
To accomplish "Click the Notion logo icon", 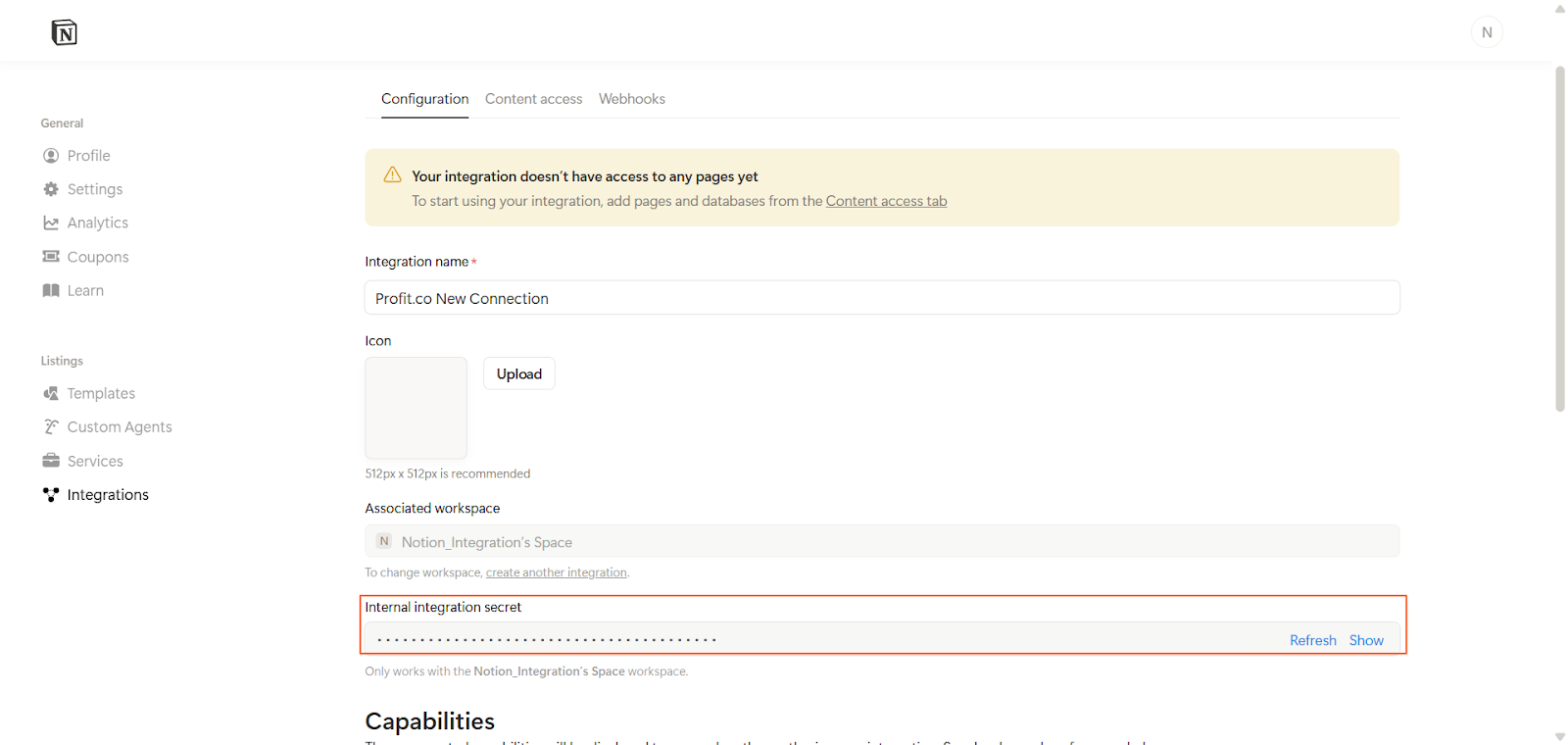I will [64, 32].
